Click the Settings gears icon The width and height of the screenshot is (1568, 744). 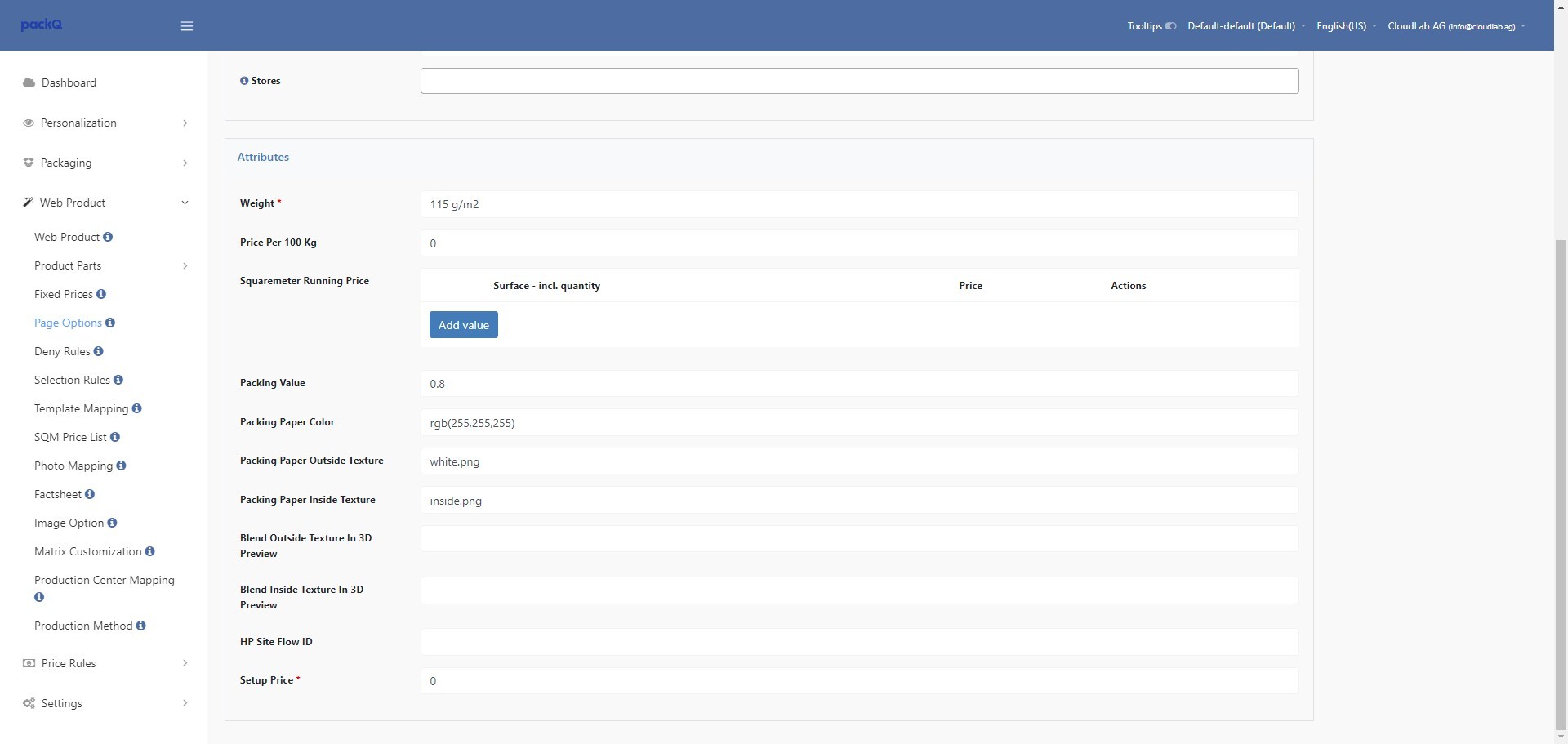pyautogui.click(x=29, y=703)
